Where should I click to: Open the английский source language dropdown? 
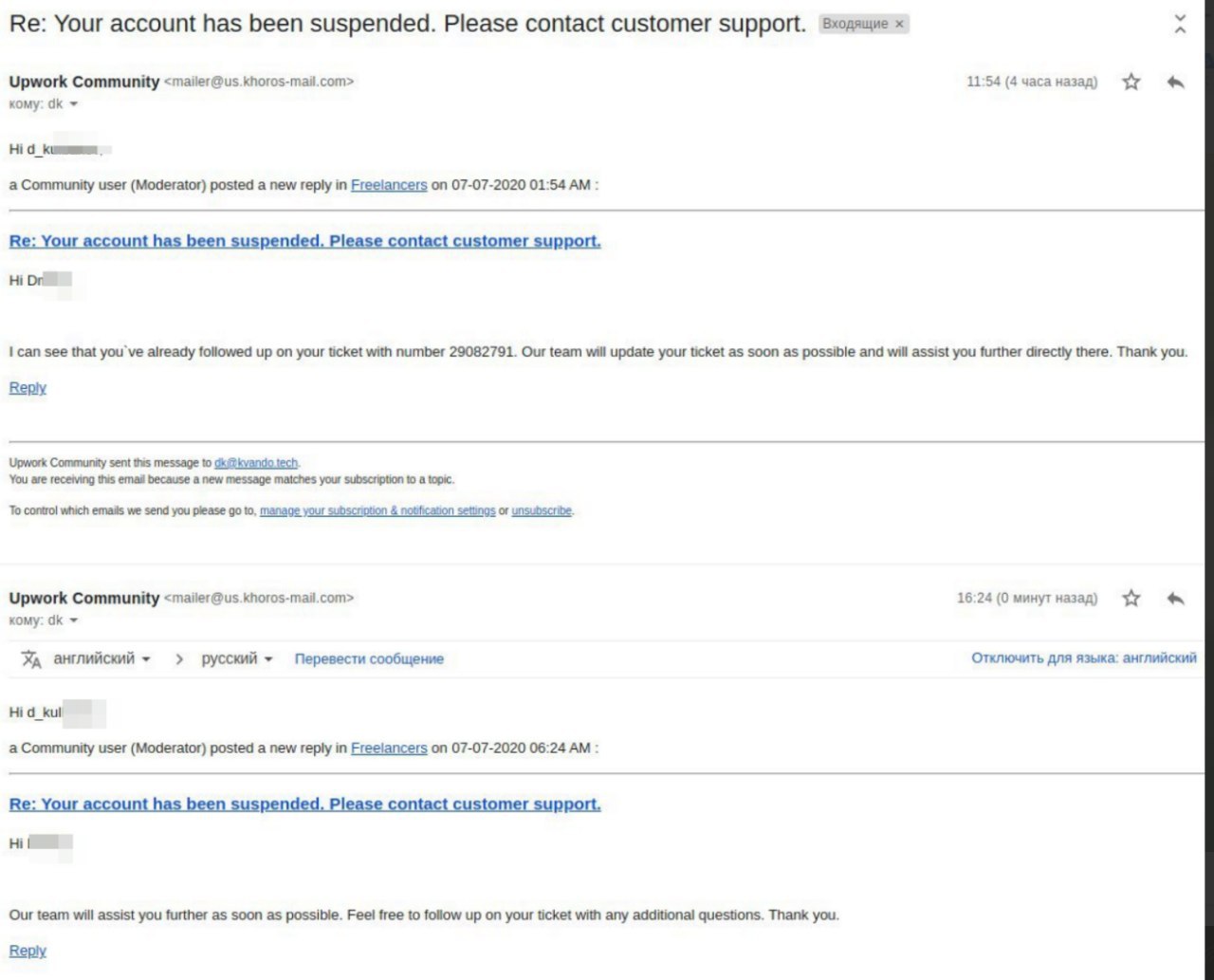pyautogui.click(x=101, y=658)
